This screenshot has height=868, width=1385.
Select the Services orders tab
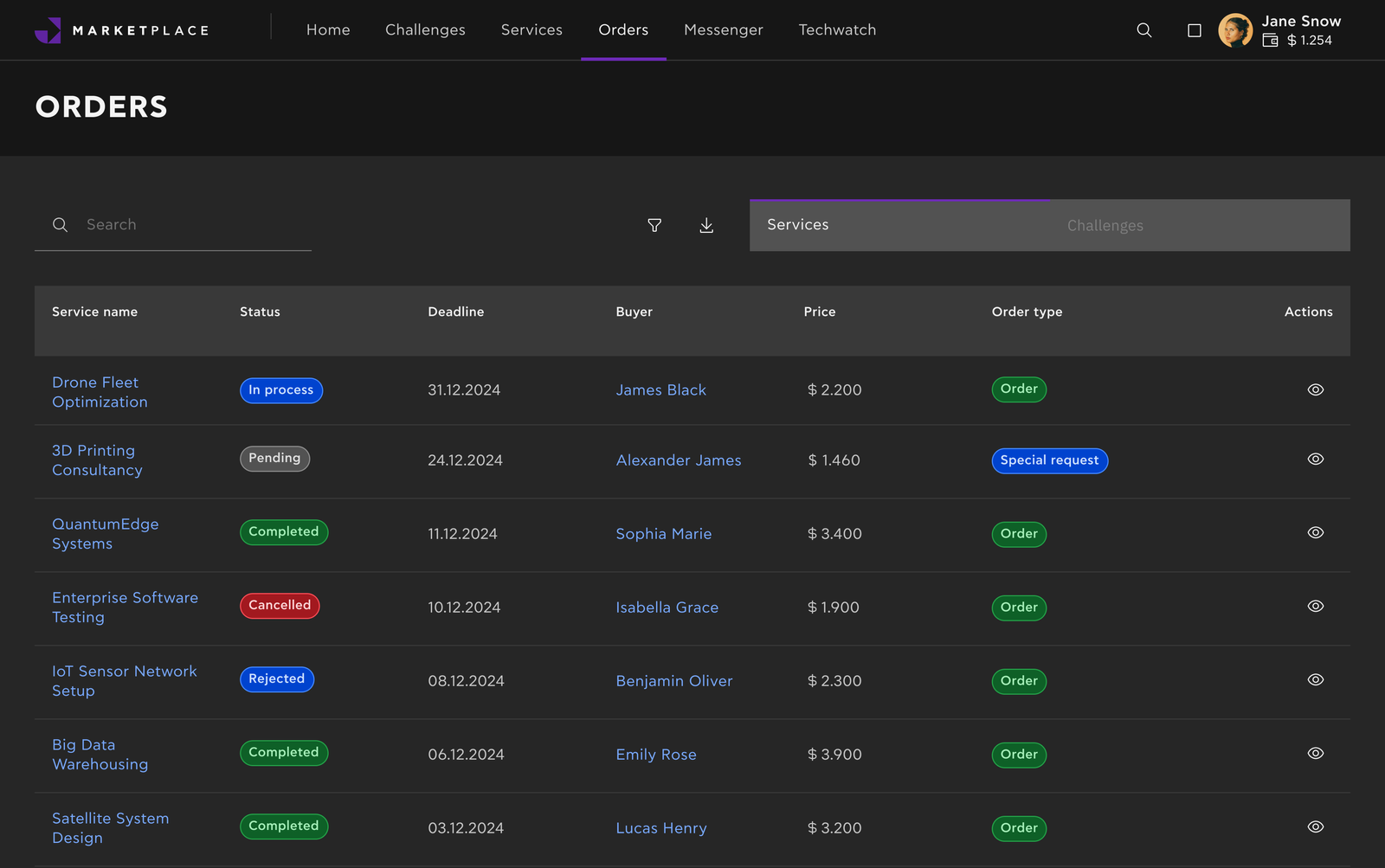click(797, 225)
